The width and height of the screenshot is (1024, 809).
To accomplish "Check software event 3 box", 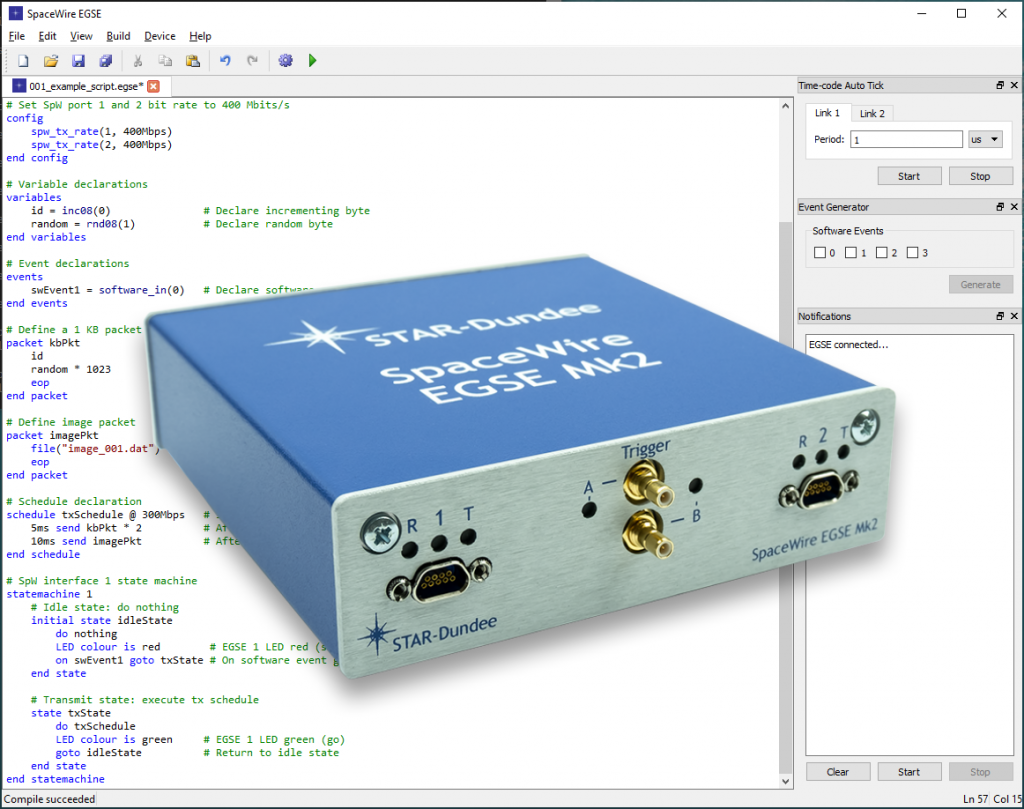I will click(911, 253).
